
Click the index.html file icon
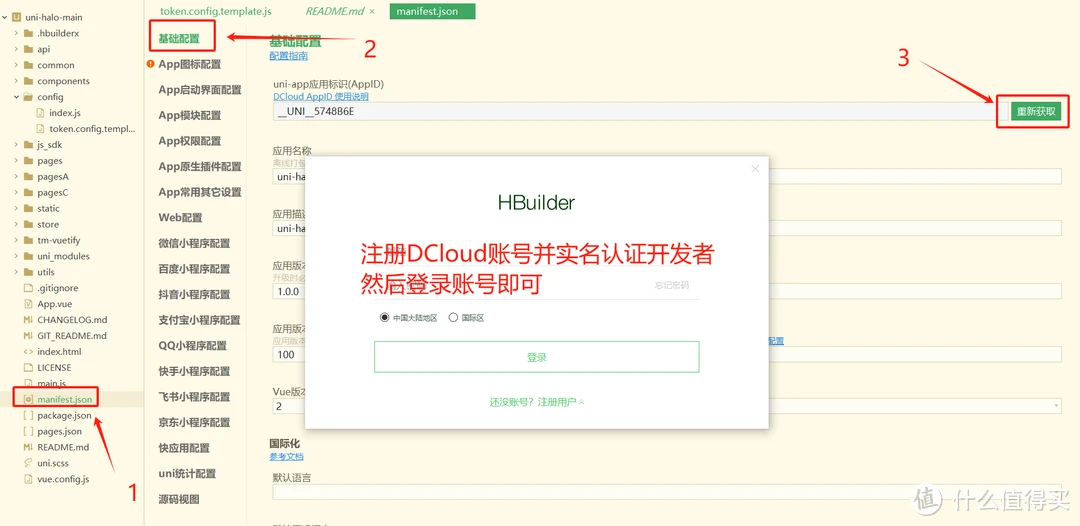28,352
